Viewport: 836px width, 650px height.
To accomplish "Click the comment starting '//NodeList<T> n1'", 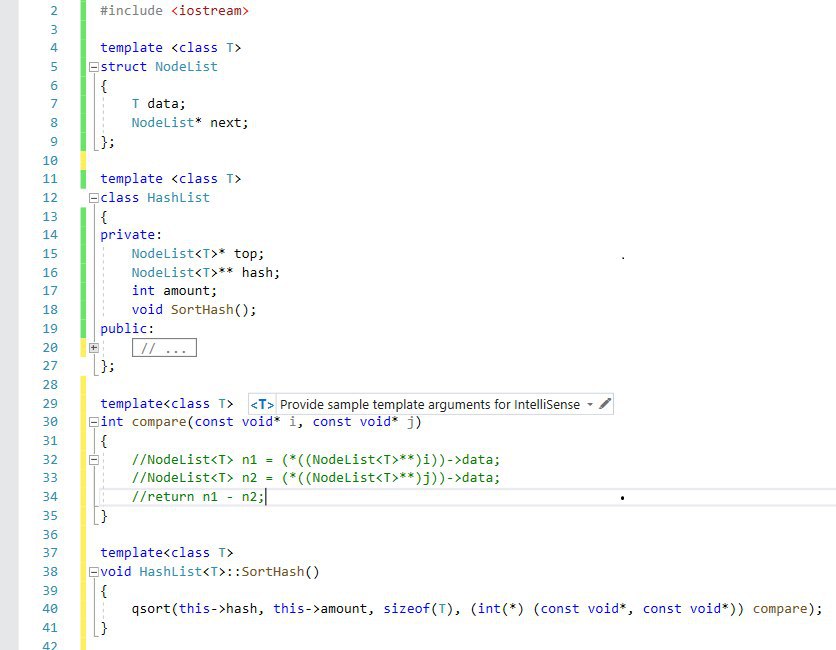I will coord(316,460).
